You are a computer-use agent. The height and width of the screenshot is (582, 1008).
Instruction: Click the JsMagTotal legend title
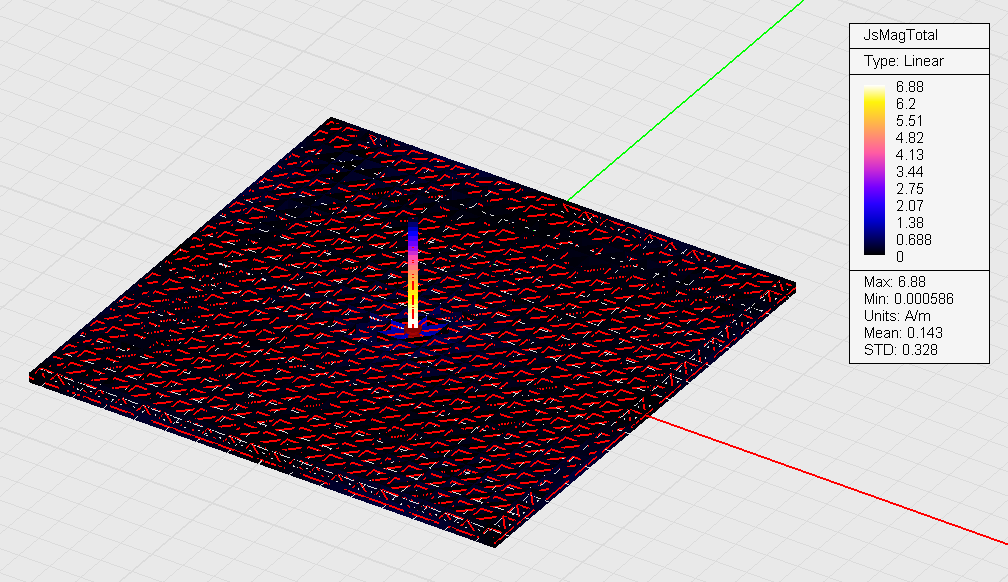pyautogui.click(x=900, y=35)
